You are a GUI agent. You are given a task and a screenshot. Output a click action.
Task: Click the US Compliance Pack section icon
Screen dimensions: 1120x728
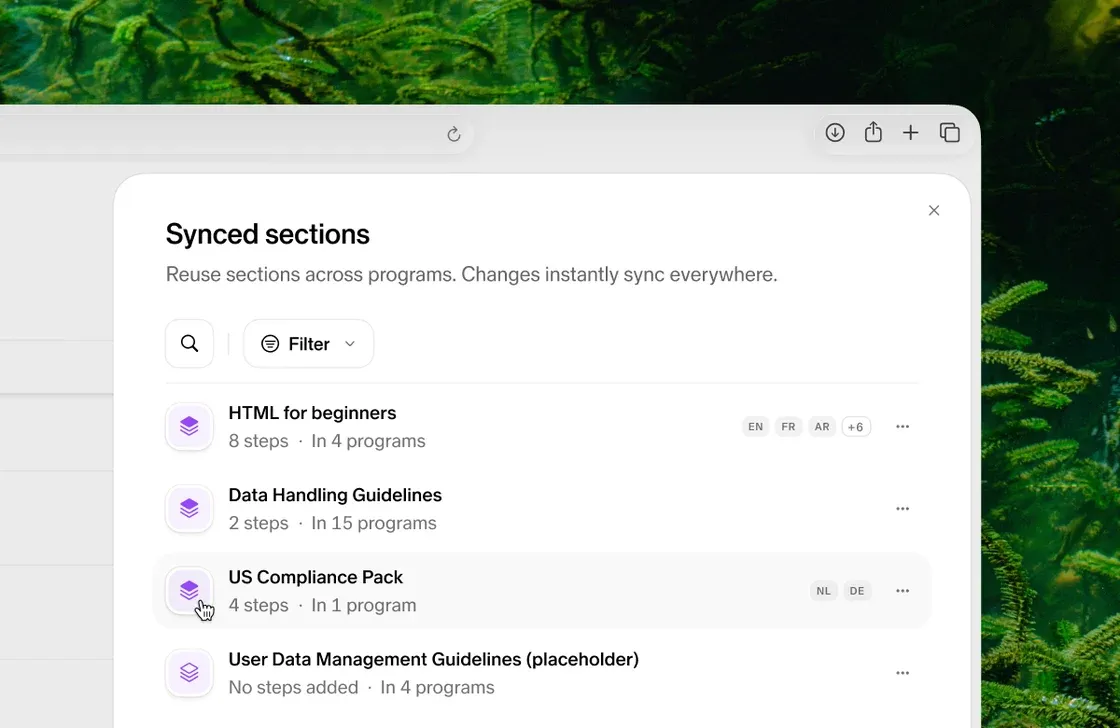[x=189, y=591]
